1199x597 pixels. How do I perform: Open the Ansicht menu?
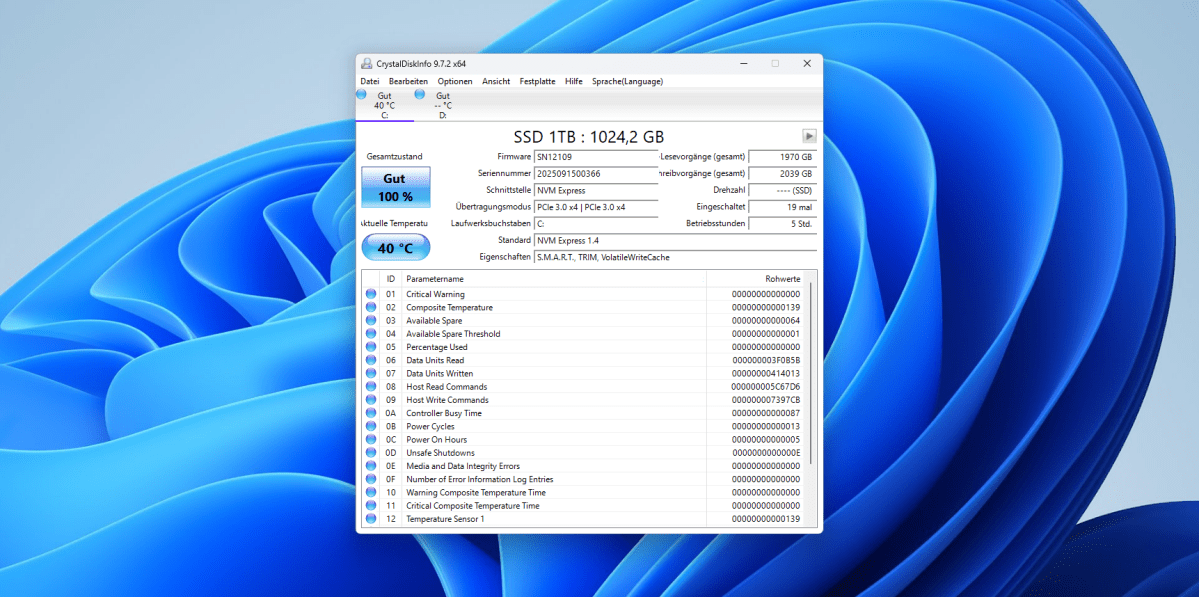[497, 81]
